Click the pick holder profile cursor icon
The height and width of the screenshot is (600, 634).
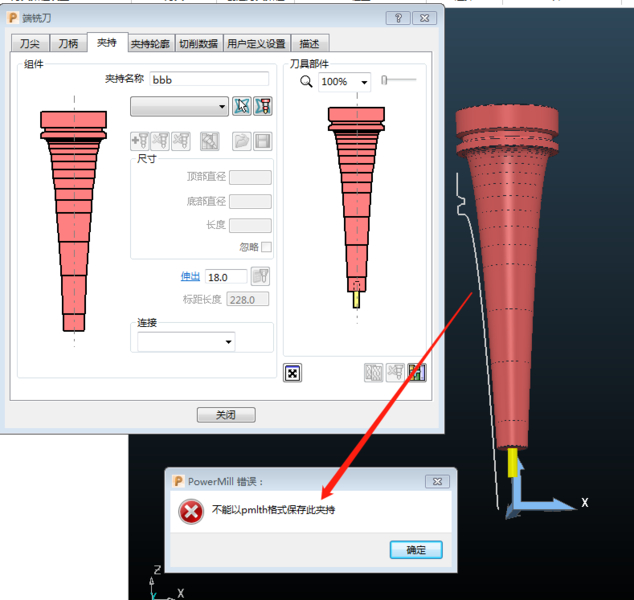click(x=241, y=106)
